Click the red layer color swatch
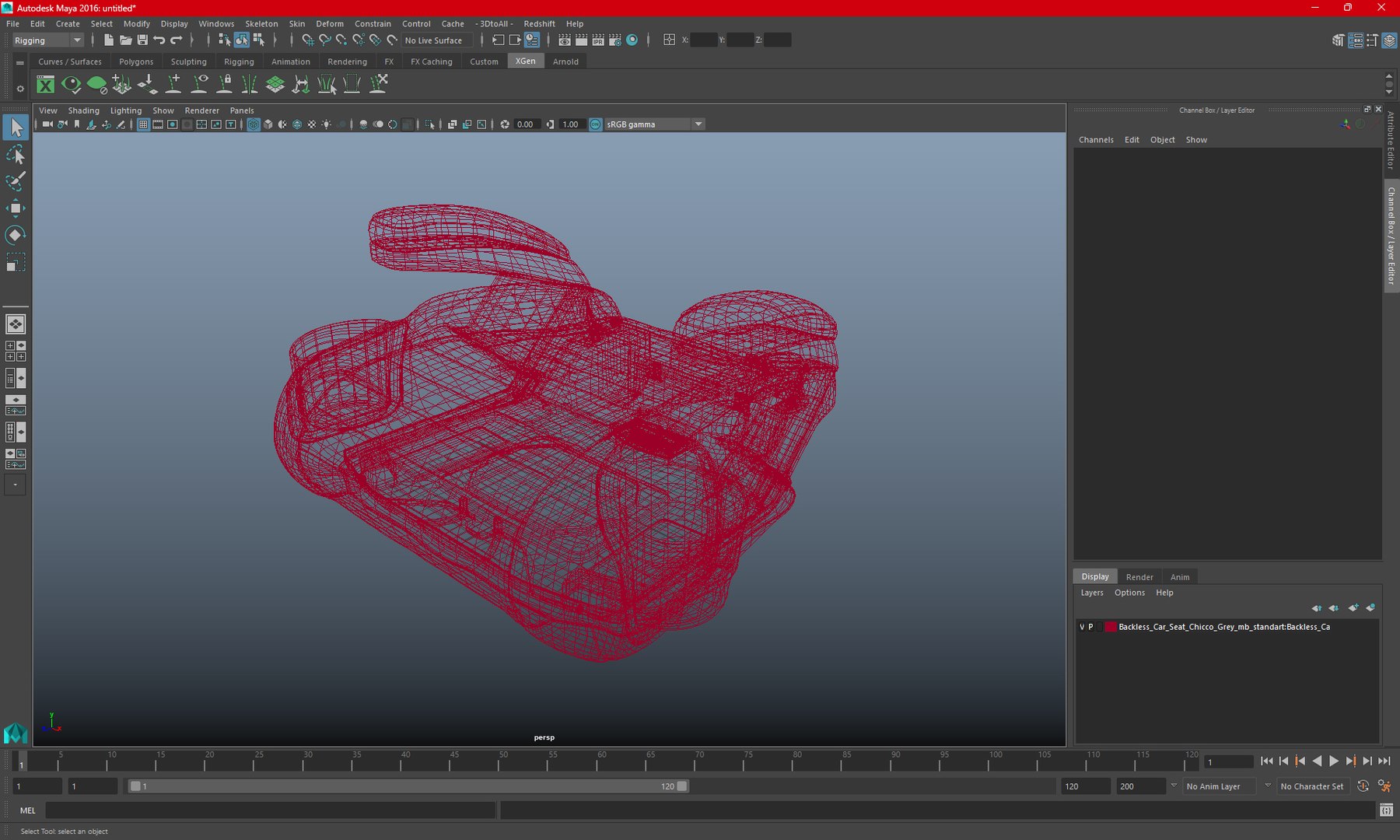This screenshot has width=1400, height=840. coord(1110,627)
